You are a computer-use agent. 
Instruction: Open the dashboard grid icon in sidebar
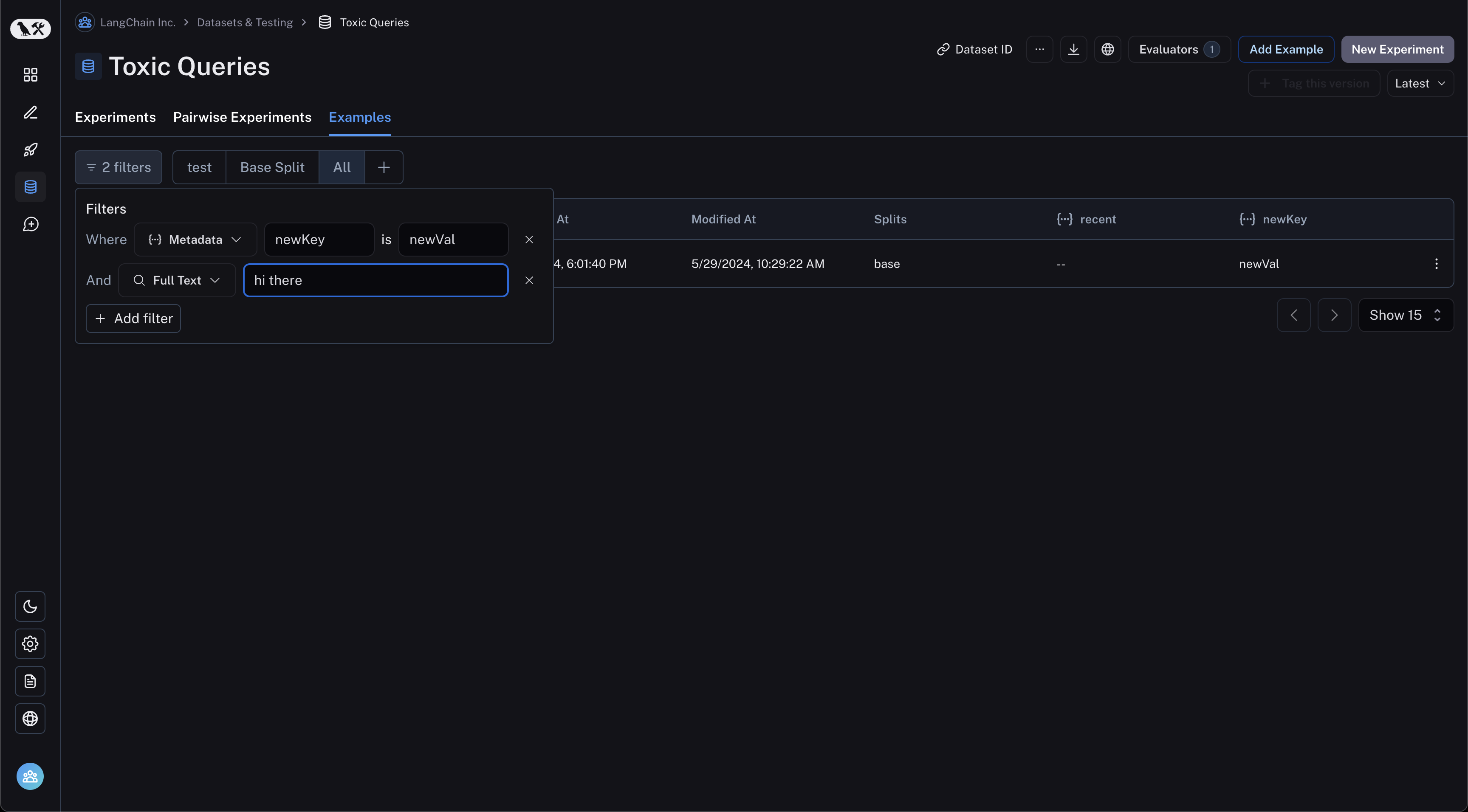click(30, 75)
